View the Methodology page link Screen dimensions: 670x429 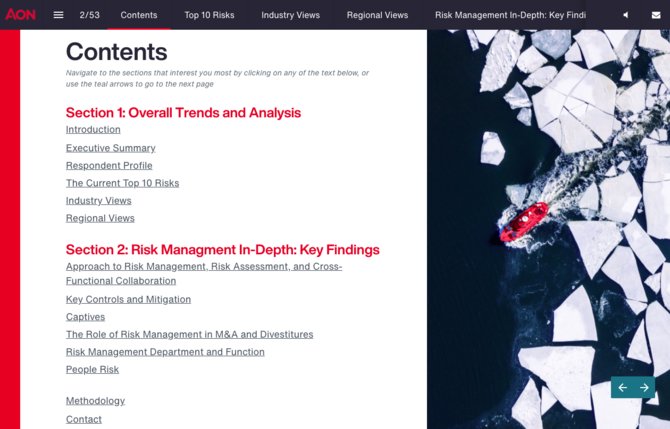pos(95,401)
